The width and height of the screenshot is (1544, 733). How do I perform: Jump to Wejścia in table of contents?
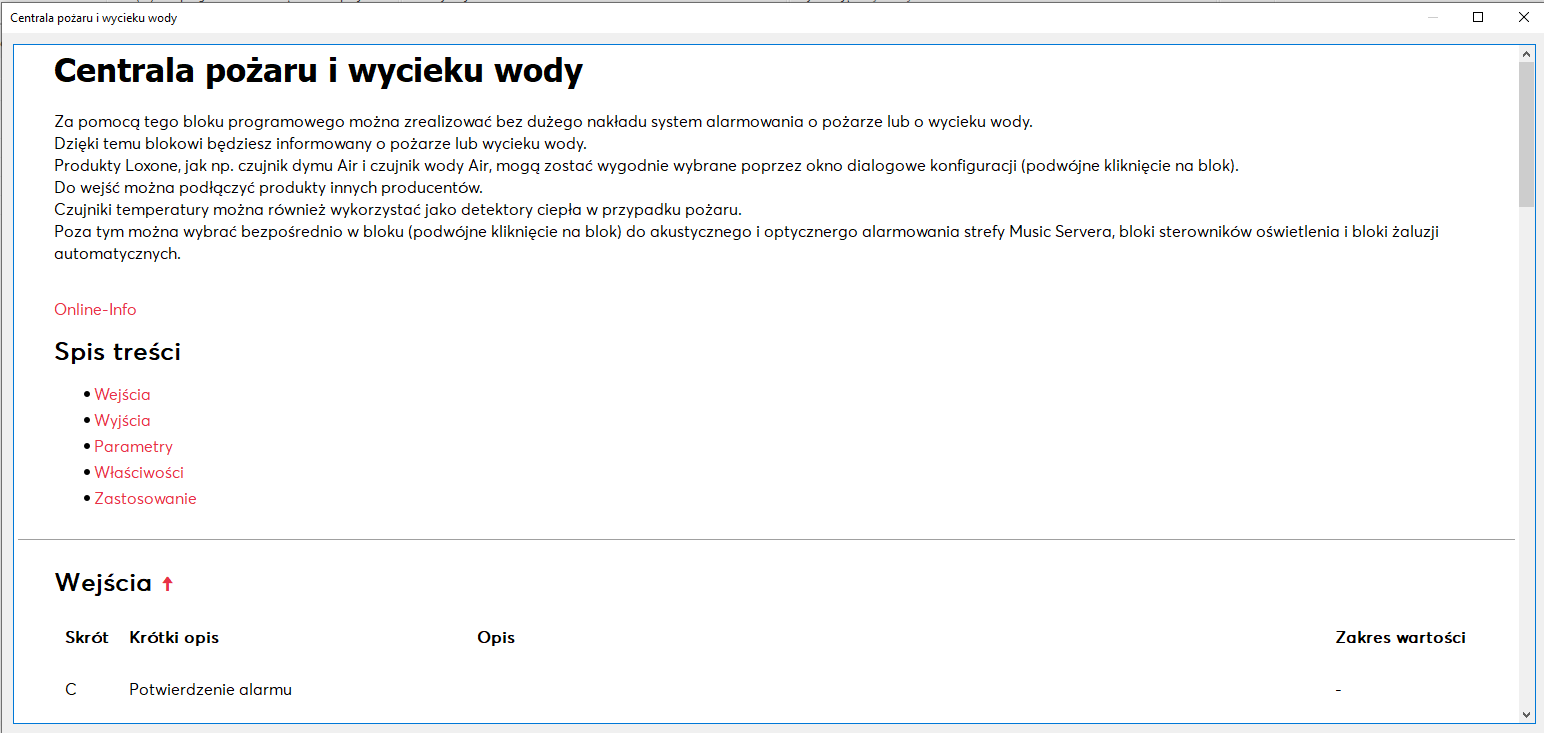(122, 395)
